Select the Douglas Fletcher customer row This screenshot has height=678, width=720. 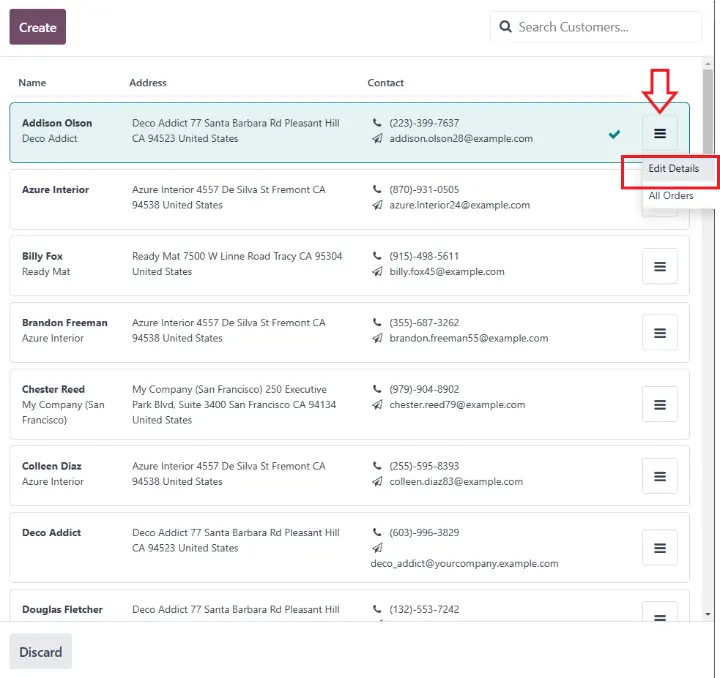point(250,610)
